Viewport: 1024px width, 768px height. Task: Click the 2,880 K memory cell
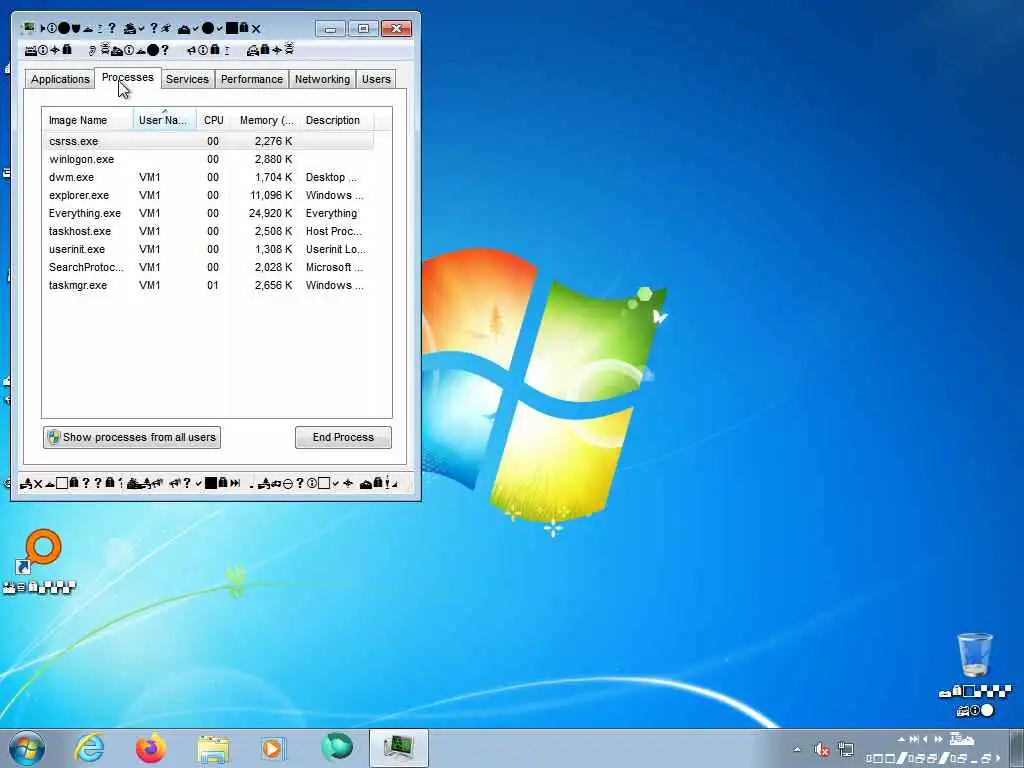click(274, 159)
